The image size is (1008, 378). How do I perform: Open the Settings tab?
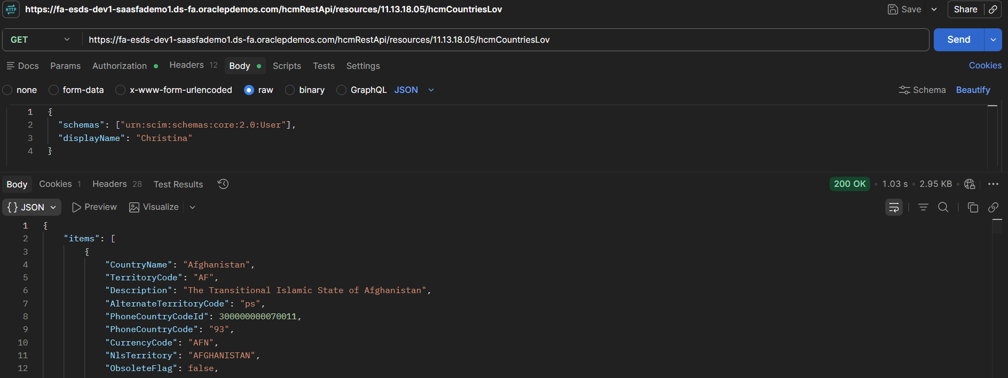pyautogui.click(x=363, y=66)
